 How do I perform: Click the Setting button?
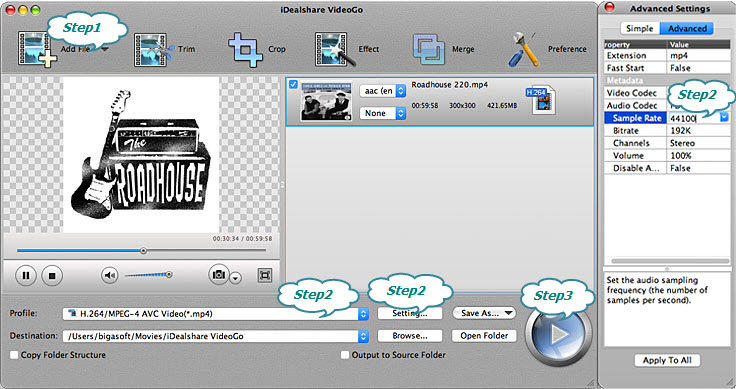(x=410, y=313)
